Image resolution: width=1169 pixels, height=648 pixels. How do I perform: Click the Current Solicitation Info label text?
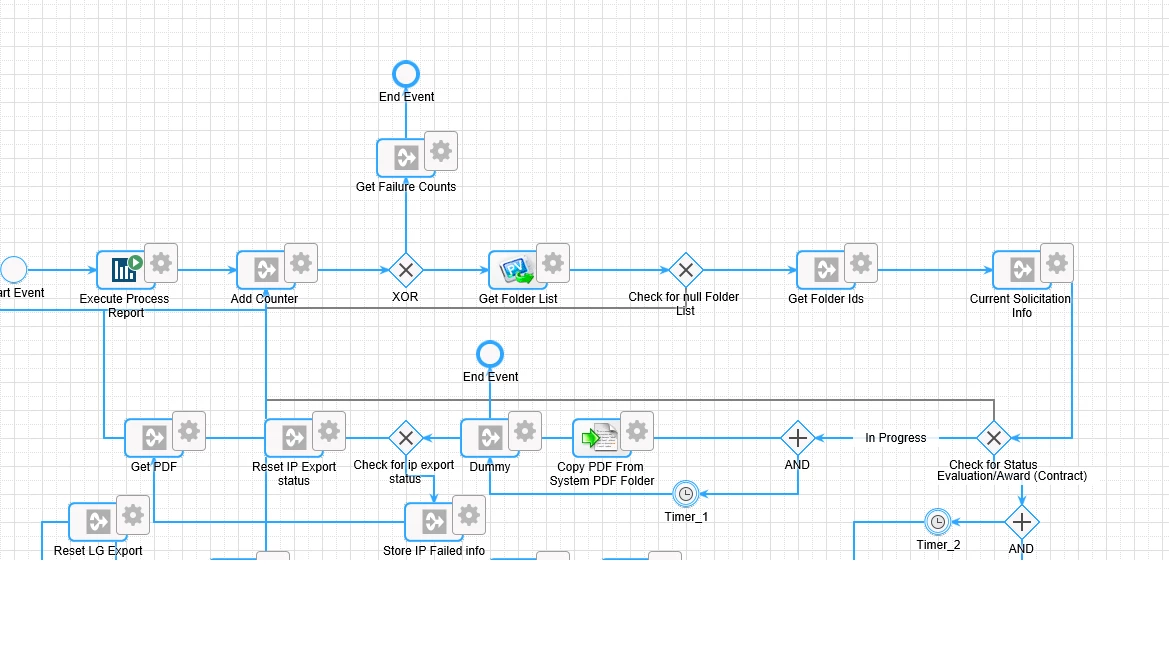click(1020, 306)
